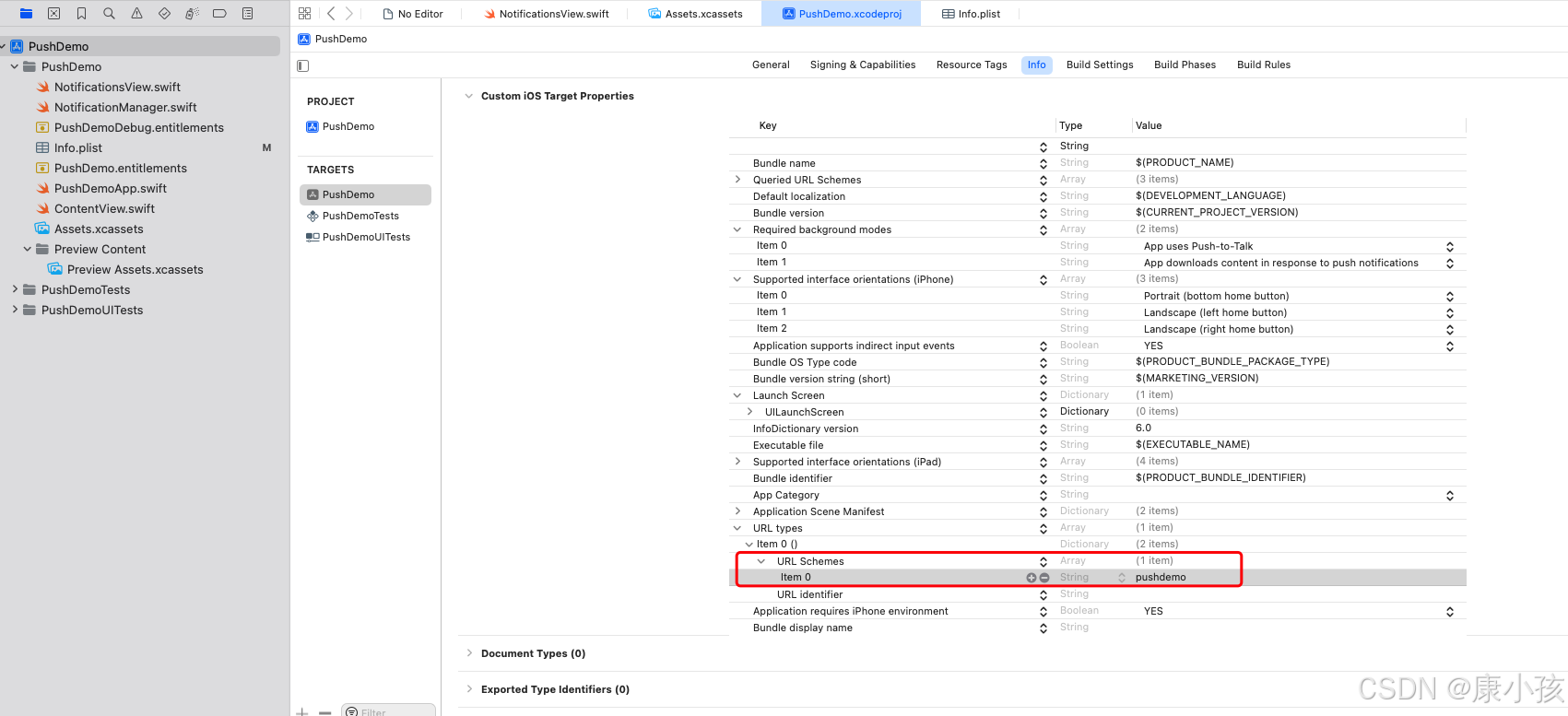Open the Assets.xcassets editor tab

pyautogui.click(x=695, y=14)
